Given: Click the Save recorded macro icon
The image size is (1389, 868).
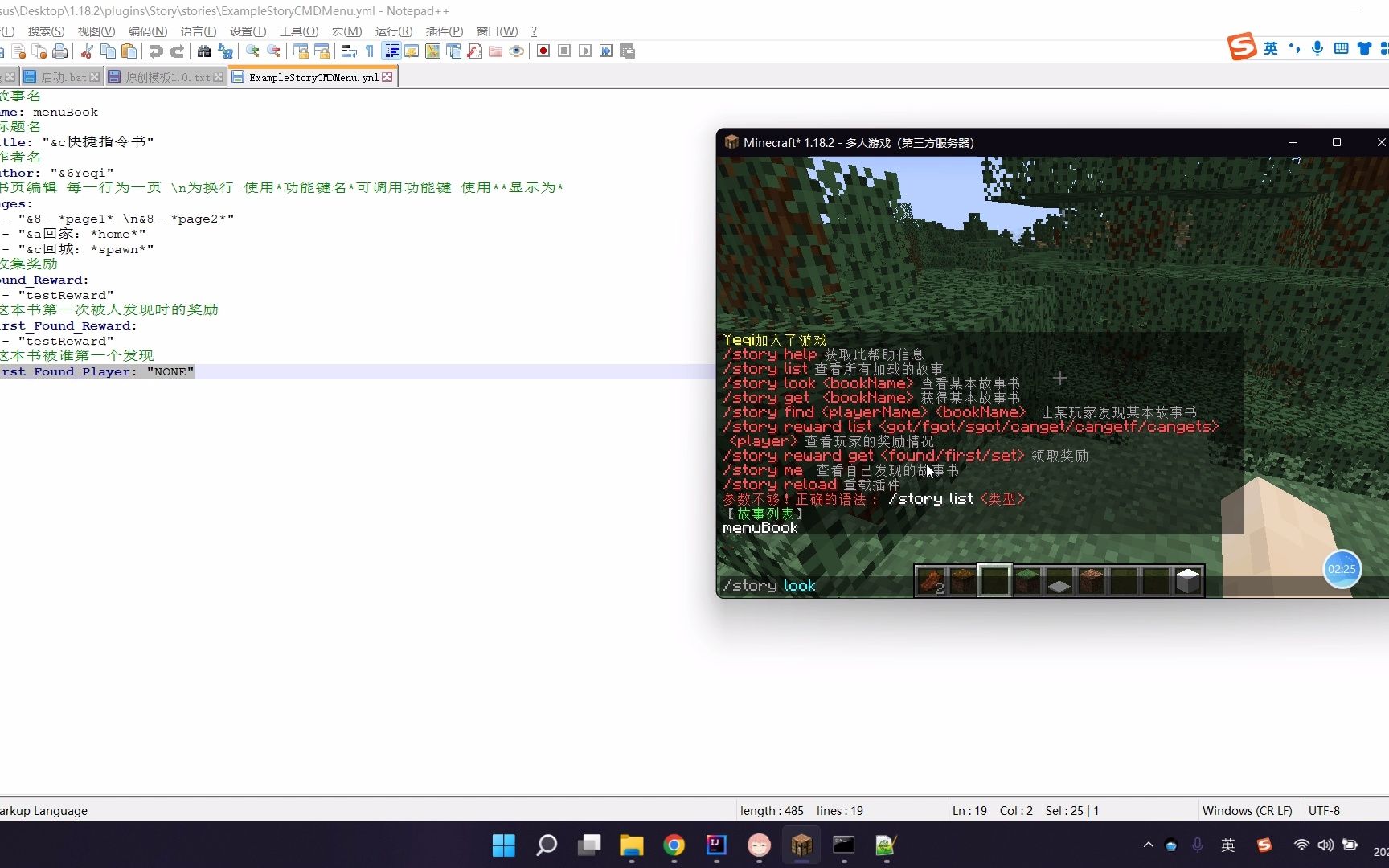Looking at the screenshot, I should 628,51.
